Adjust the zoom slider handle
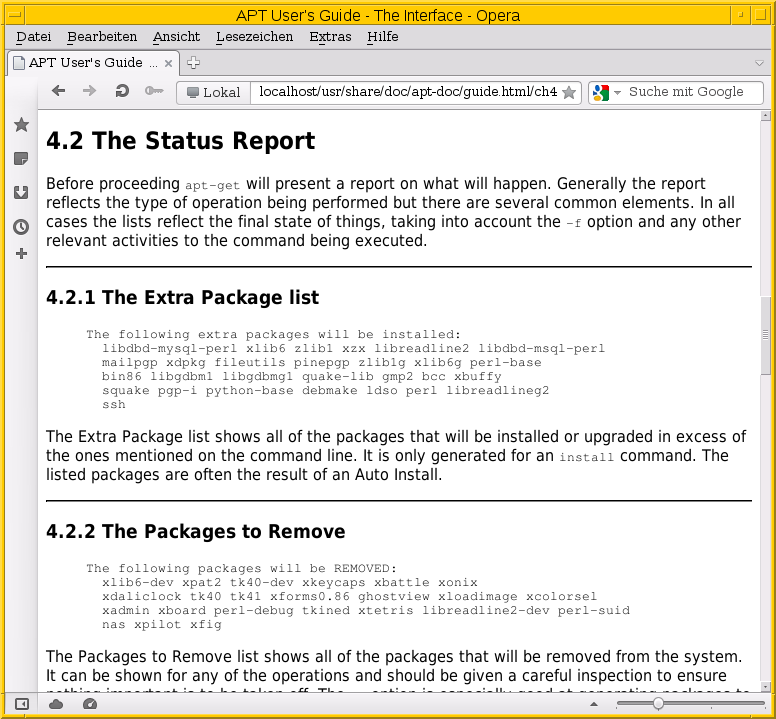 pos(658,703)
